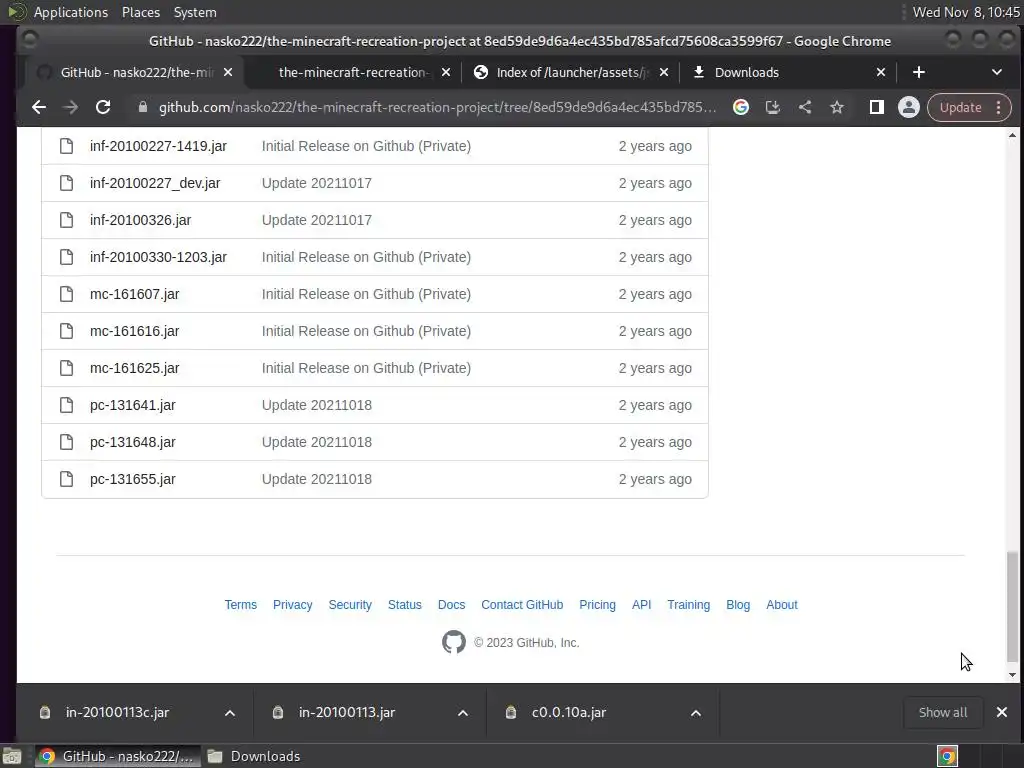Open the Pricing footer link
The image size is (1024, 768).
(597, 605)
